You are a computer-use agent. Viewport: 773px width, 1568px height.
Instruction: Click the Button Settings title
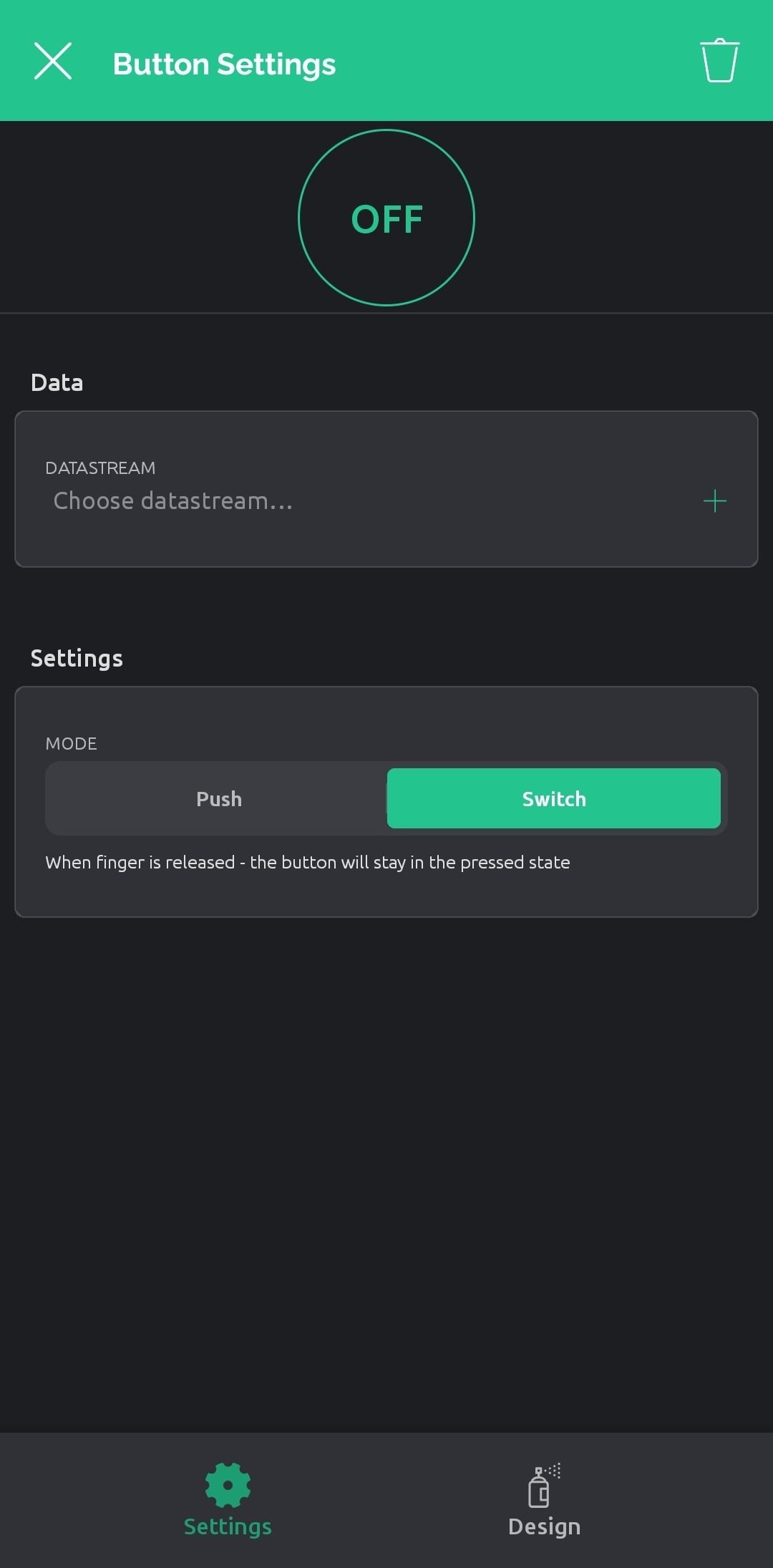point(224,64)
